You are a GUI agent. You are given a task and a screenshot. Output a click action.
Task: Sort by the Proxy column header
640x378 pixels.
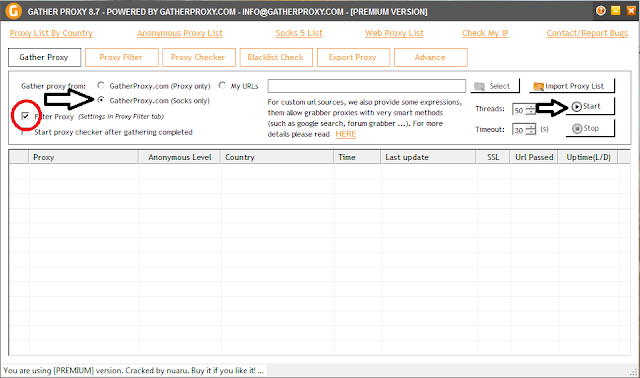coord(84,157)
